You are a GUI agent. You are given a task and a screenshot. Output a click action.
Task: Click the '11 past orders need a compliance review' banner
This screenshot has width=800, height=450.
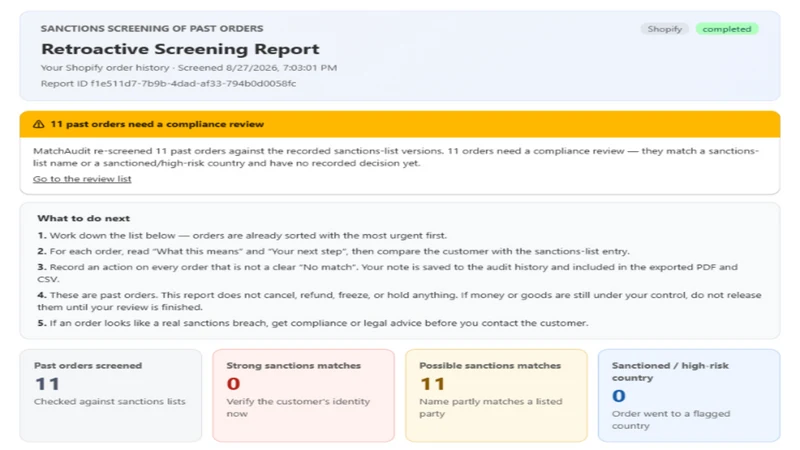(x=399, y=124)
